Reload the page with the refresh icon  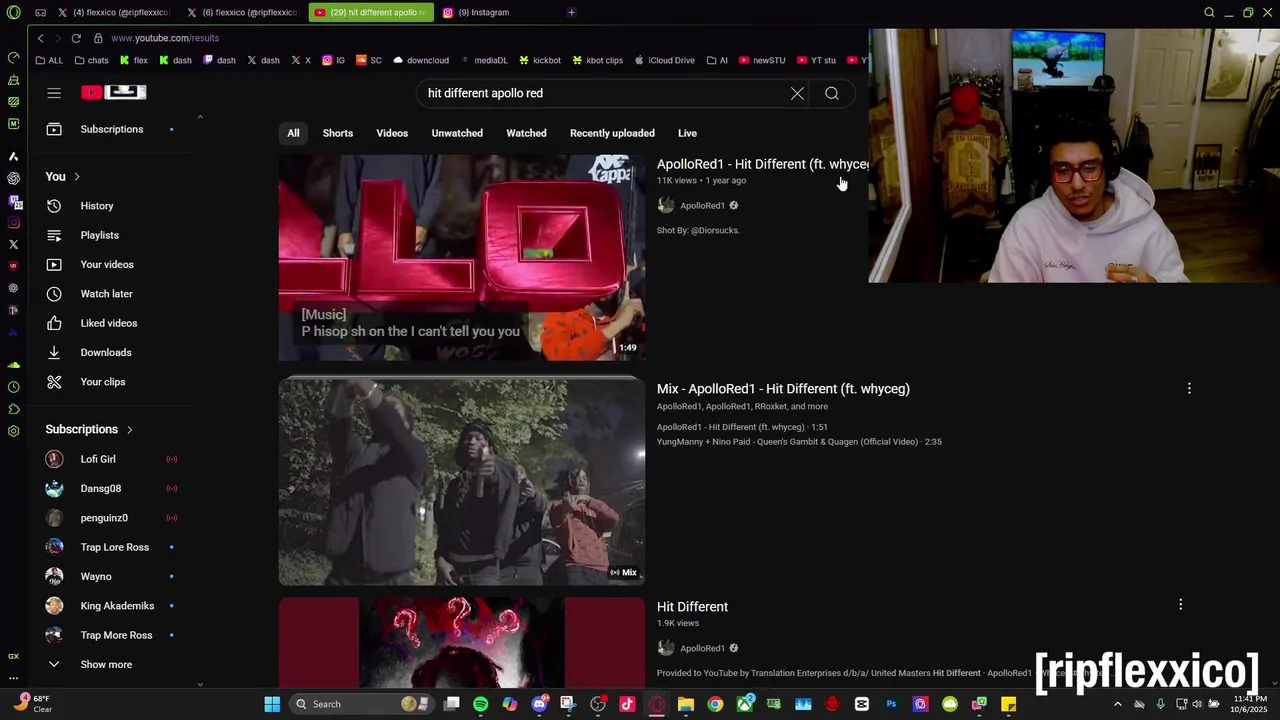[x=76, y=38]
